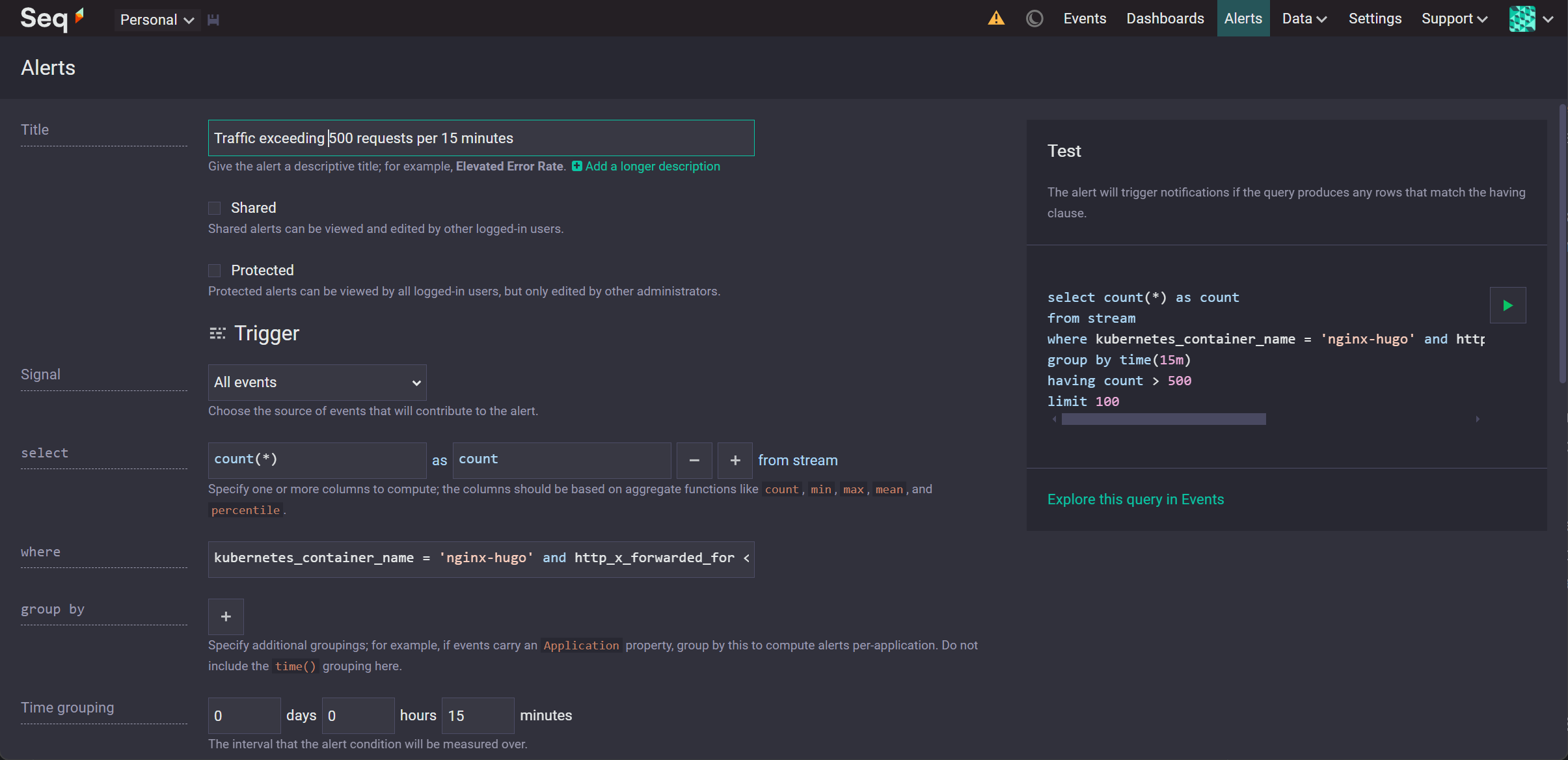The image size is (1568, 760).
Task: Click the Application property tag
Action: [x=581, y=645]
